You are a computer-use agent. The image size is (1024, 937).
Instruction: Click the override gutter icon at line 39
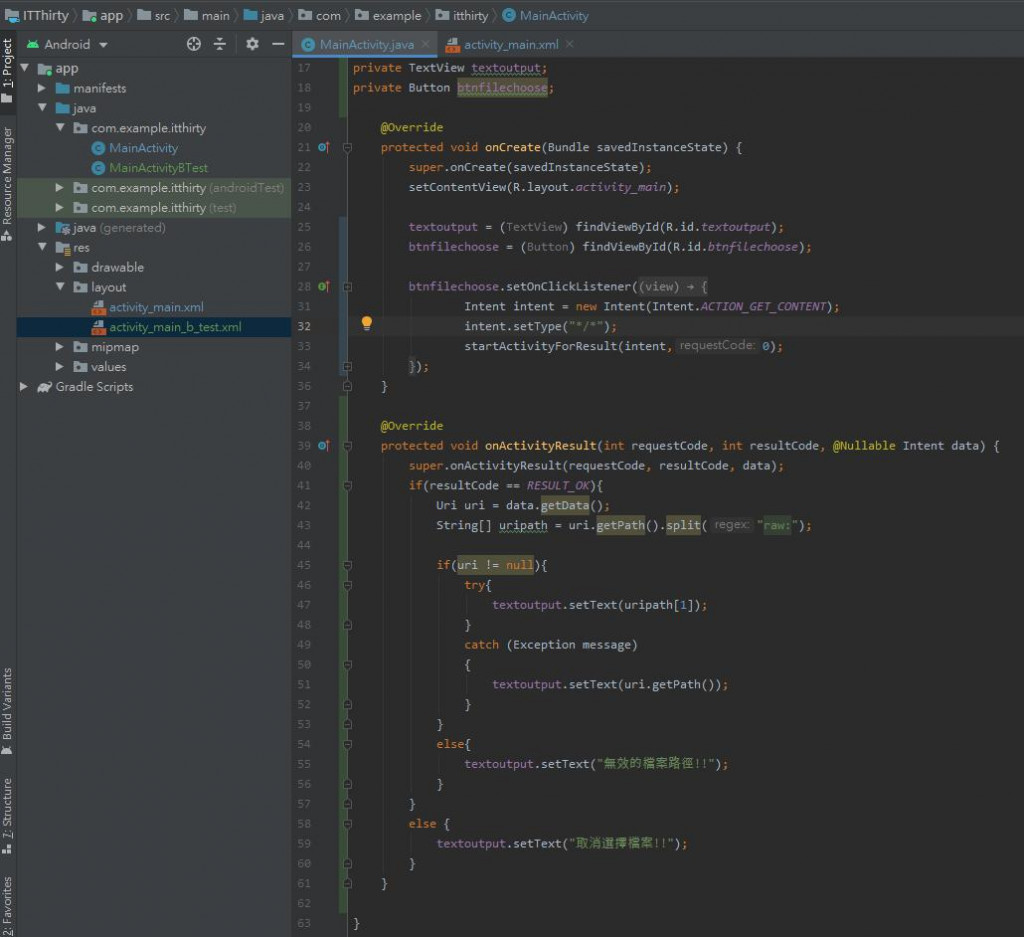[x=323, y=446]
